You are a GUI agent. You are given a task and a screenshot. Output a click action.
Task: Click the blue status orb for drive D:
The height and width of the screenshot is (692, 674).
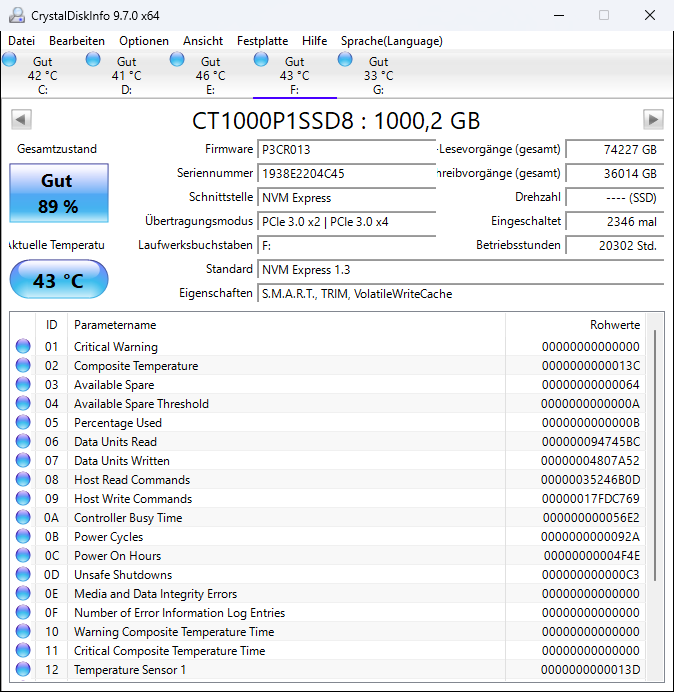coord(93,59)
